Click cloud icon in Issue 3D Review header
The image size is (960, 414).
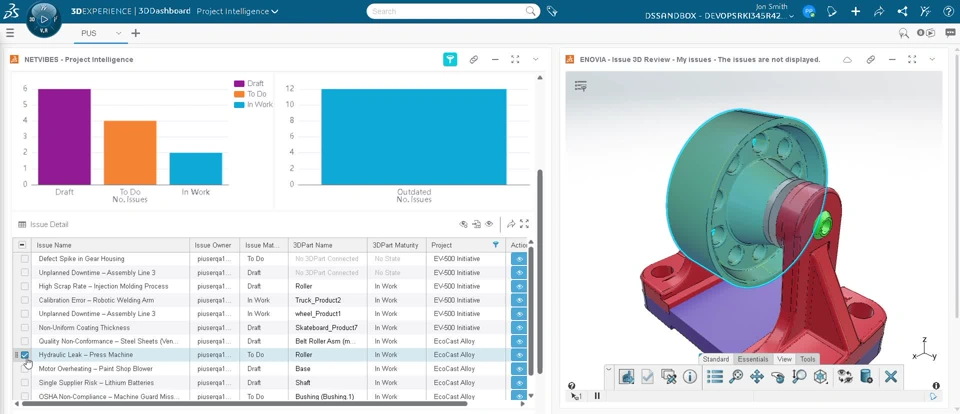(847, 59)
